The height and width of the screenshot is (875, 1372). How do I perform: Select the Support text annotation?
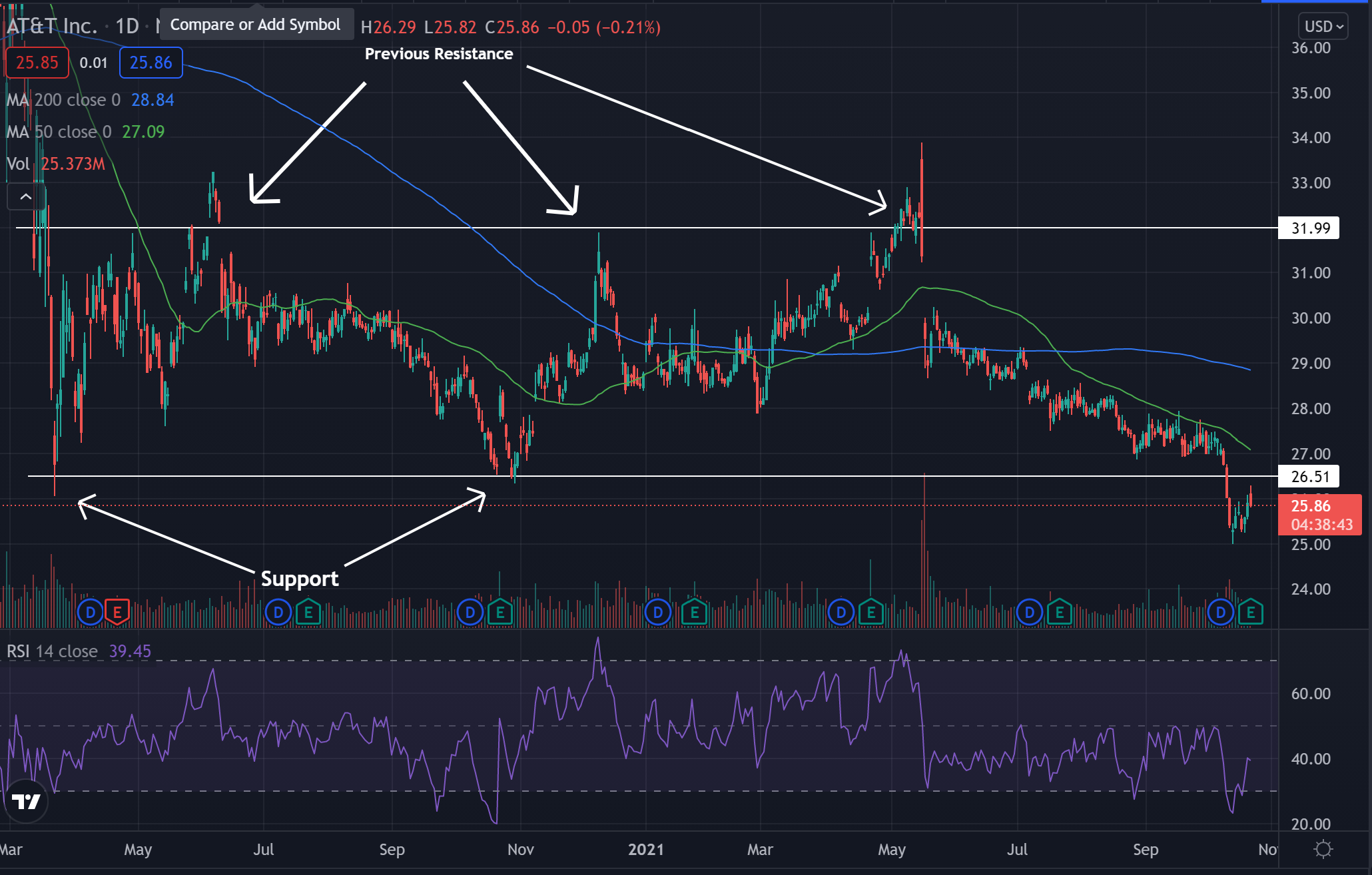tap(300, 579)
